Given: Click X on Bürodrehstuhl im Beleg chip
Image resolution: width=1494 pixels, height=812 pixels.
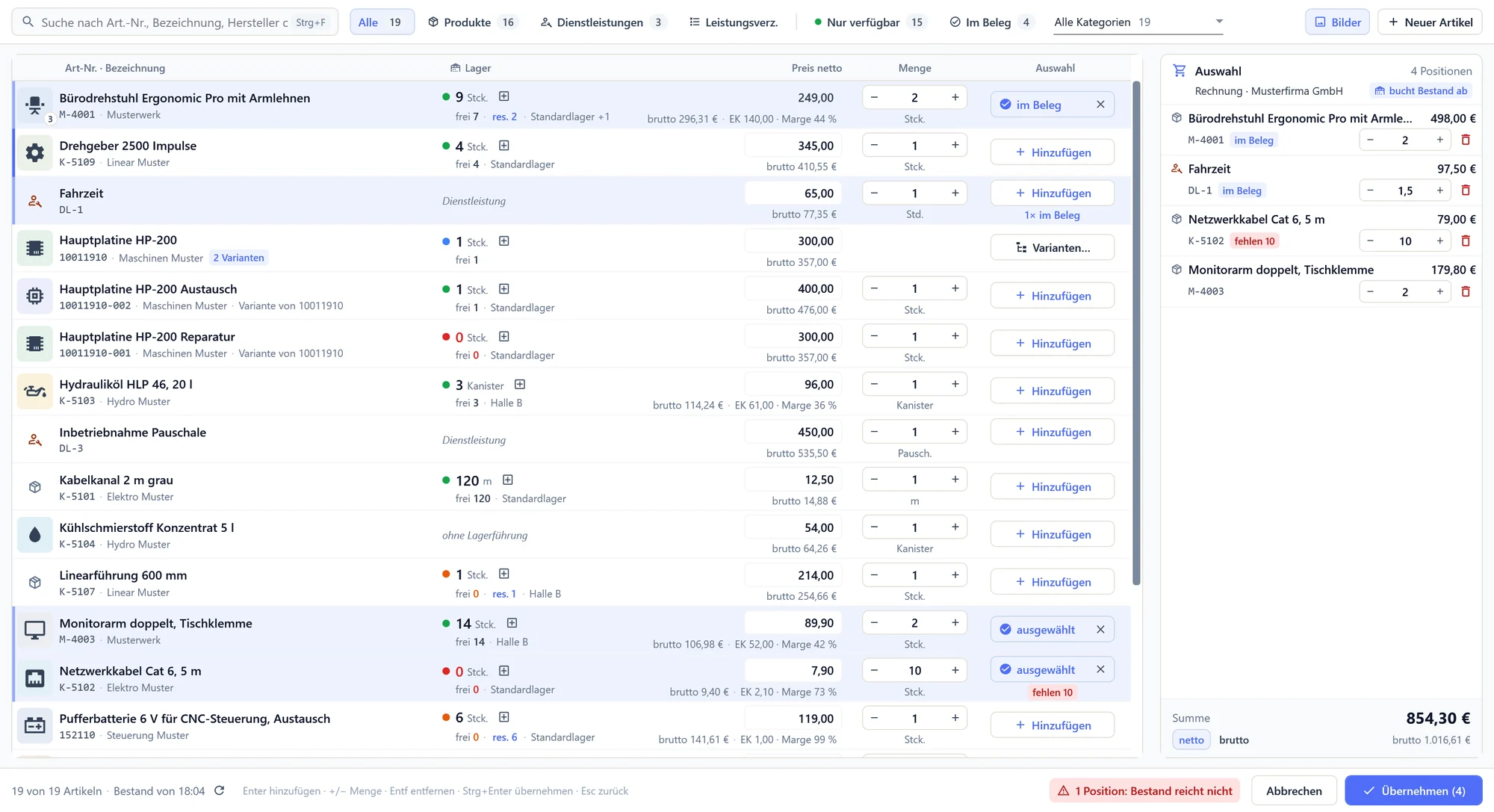Looking at the screenshot, I should click(1100, 105).
